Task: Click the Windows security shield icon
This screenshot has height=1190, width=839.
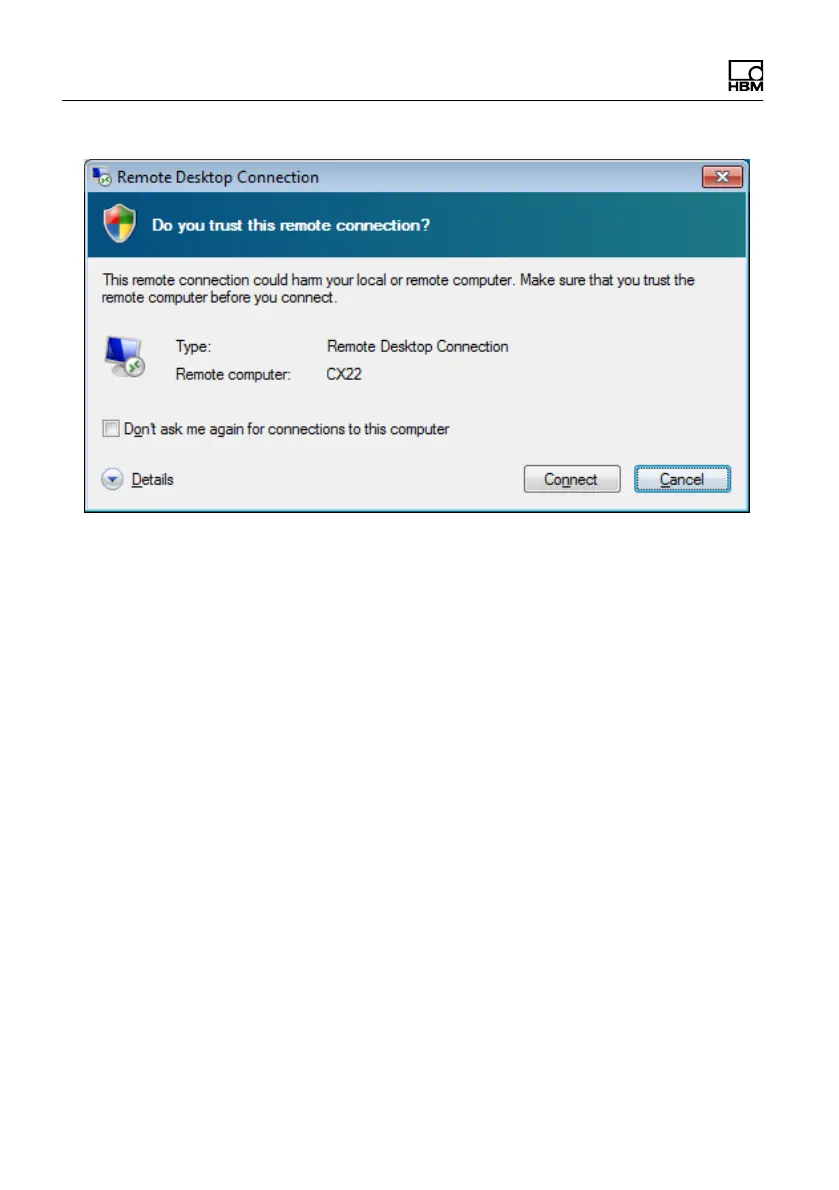Action: 120,223
